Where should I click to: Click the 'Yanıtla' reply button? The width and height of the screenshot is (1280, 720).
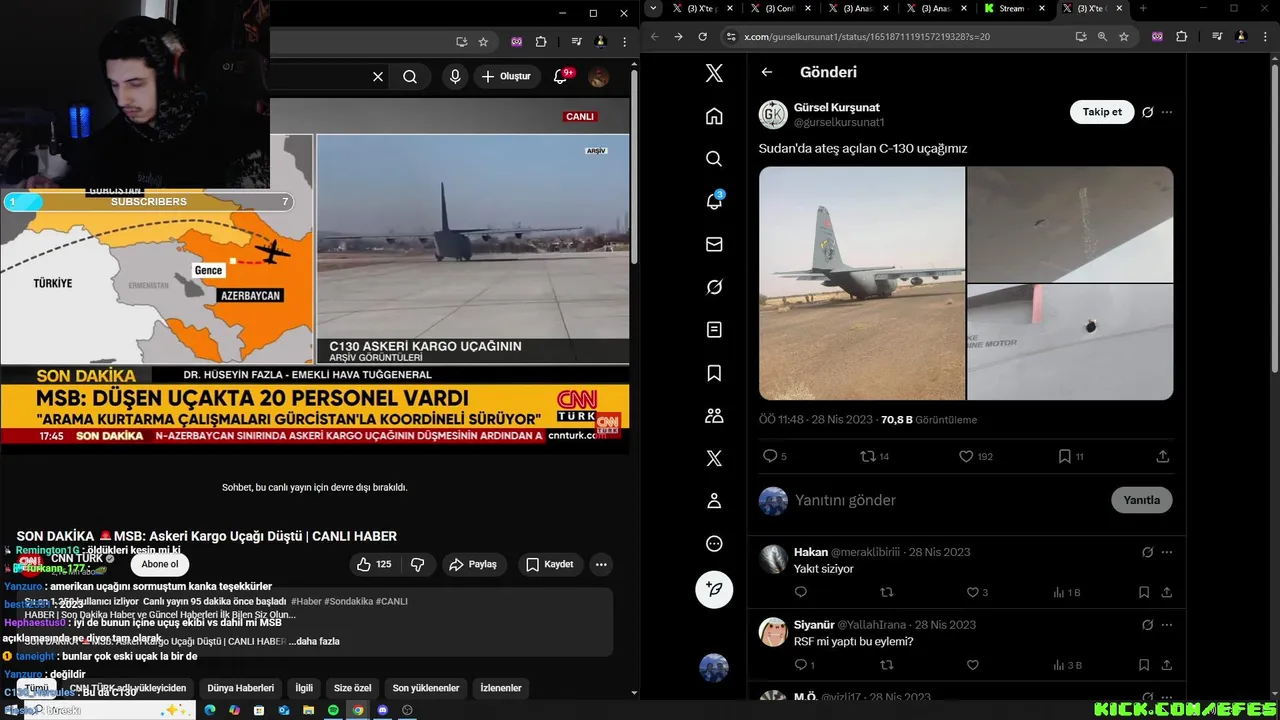(x=1141, y=500)
